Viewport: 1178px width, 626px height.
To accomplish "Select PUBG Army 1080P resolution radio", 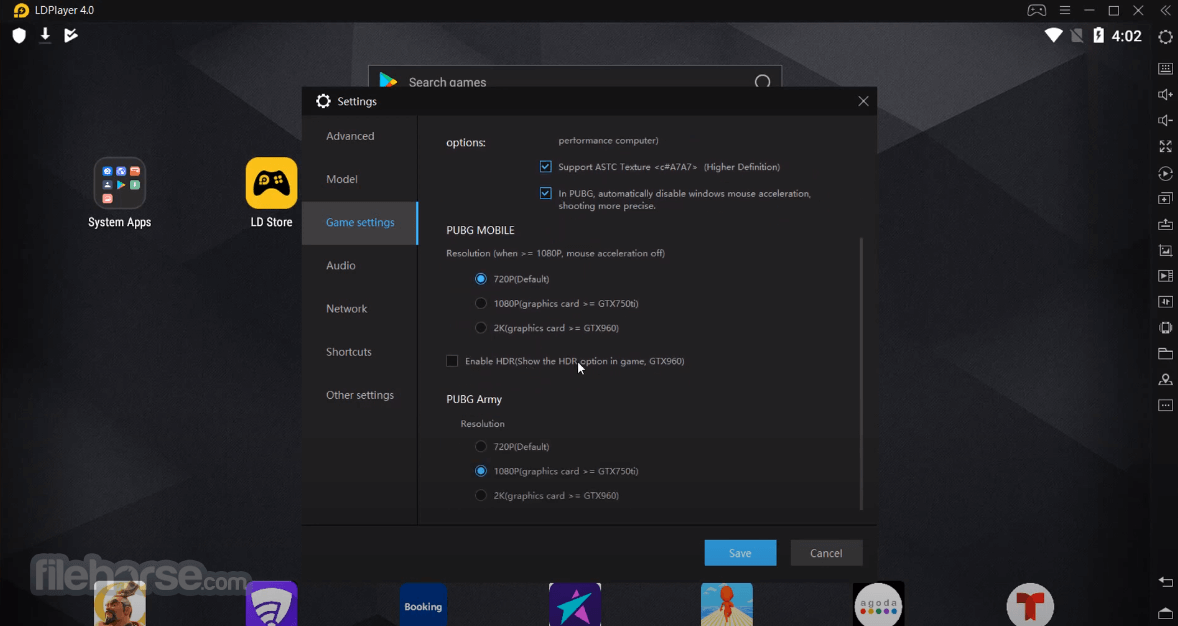I will 481,471.
